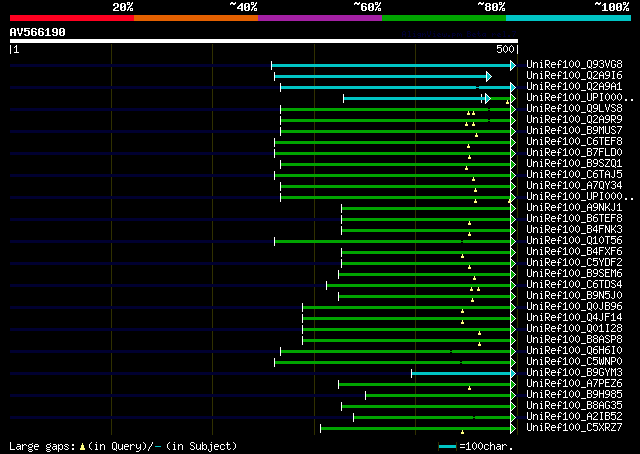Click the orange ~40% identity legend segment
Screen dimensions: 640x454
[196, 18]
